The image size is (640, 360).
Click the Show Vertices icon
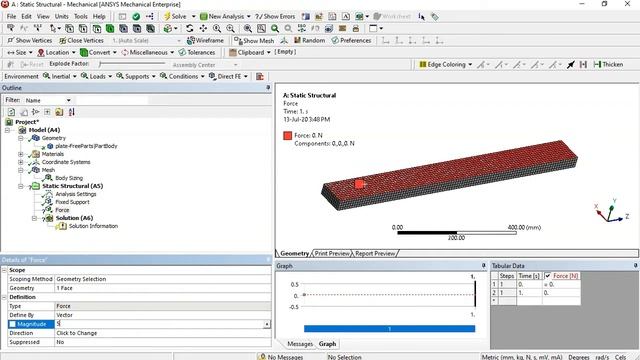[11, 40]
